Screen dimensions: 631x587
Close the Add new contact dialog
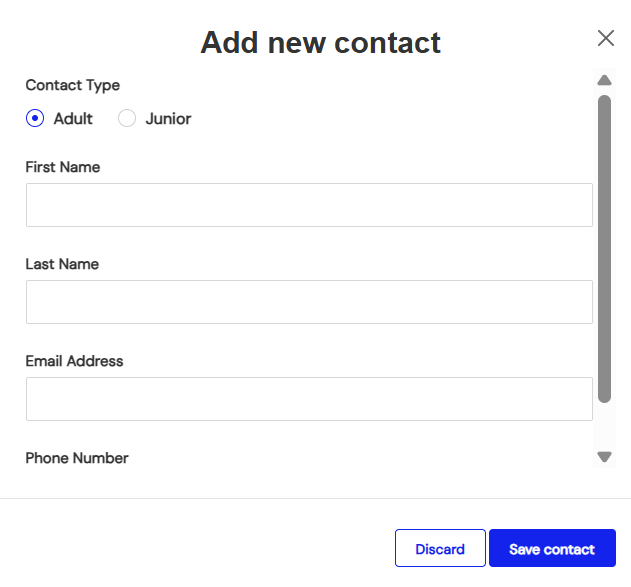click(606, 39)
